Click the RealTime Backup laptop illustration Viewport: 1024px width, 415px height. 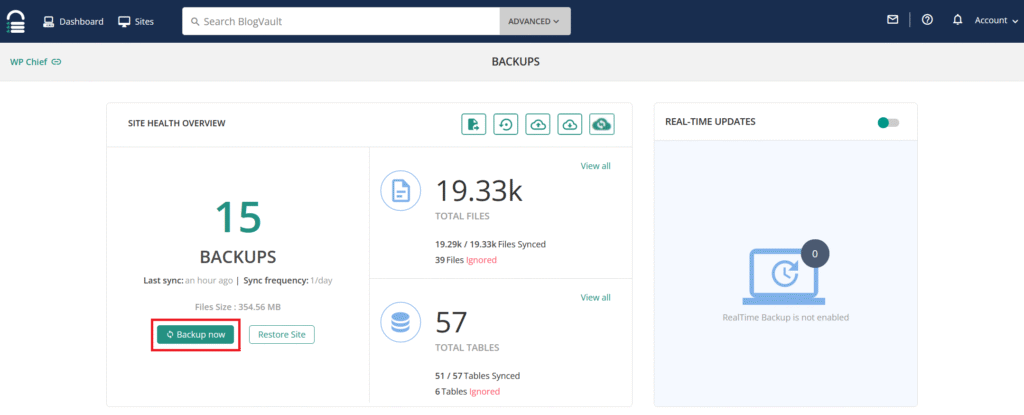[784, 273]
